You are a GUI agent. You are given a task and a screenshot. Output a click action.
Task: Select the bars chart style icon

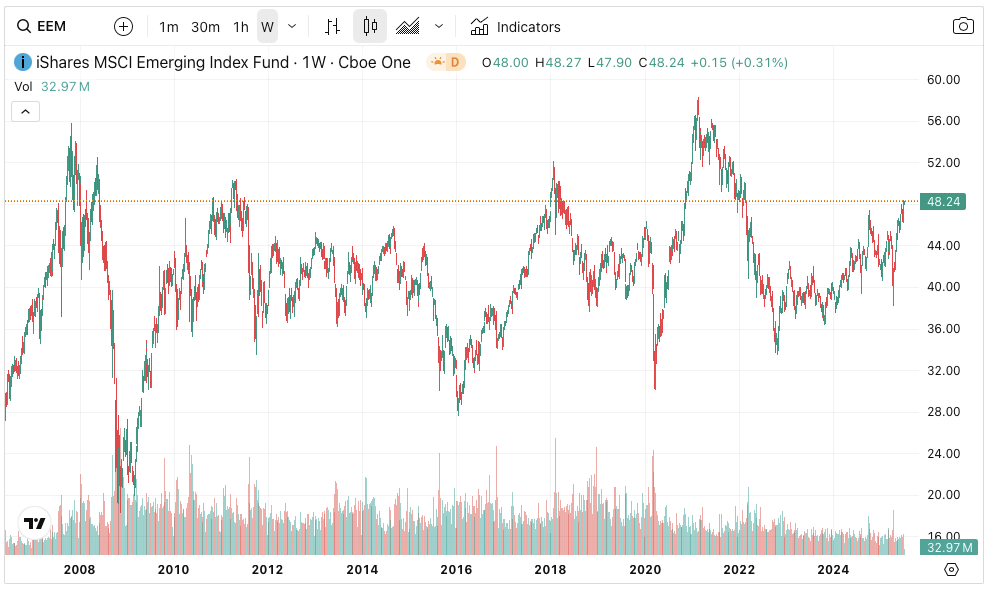click(334, 27)
